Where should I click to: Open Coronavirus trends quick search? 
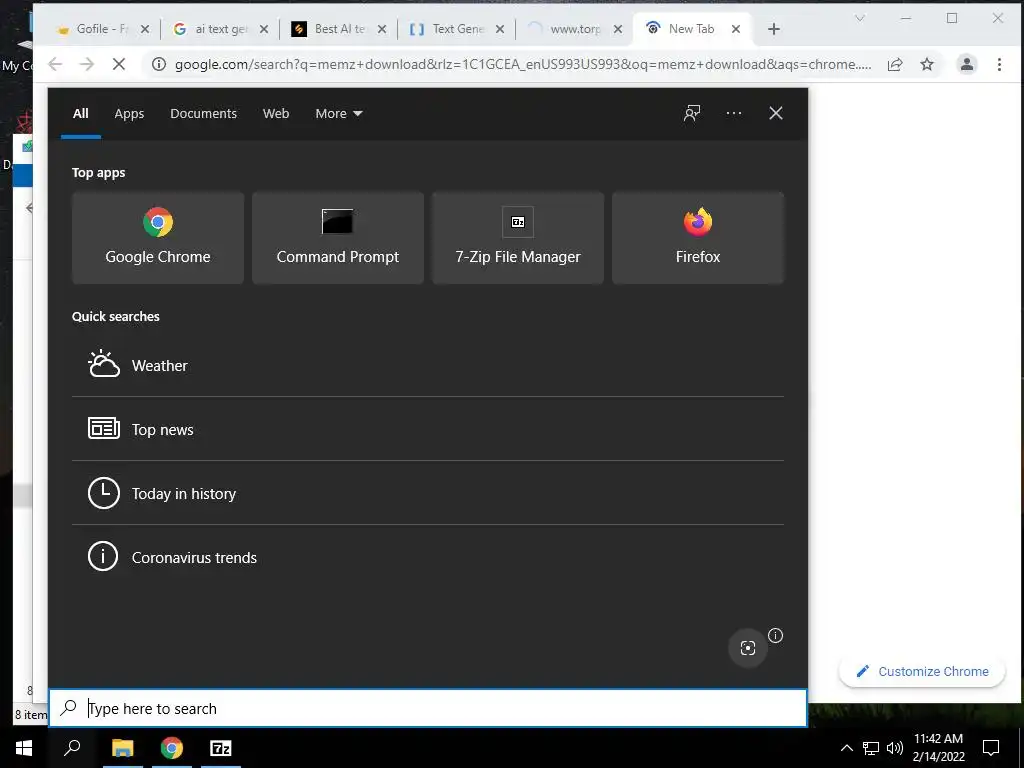428,557
